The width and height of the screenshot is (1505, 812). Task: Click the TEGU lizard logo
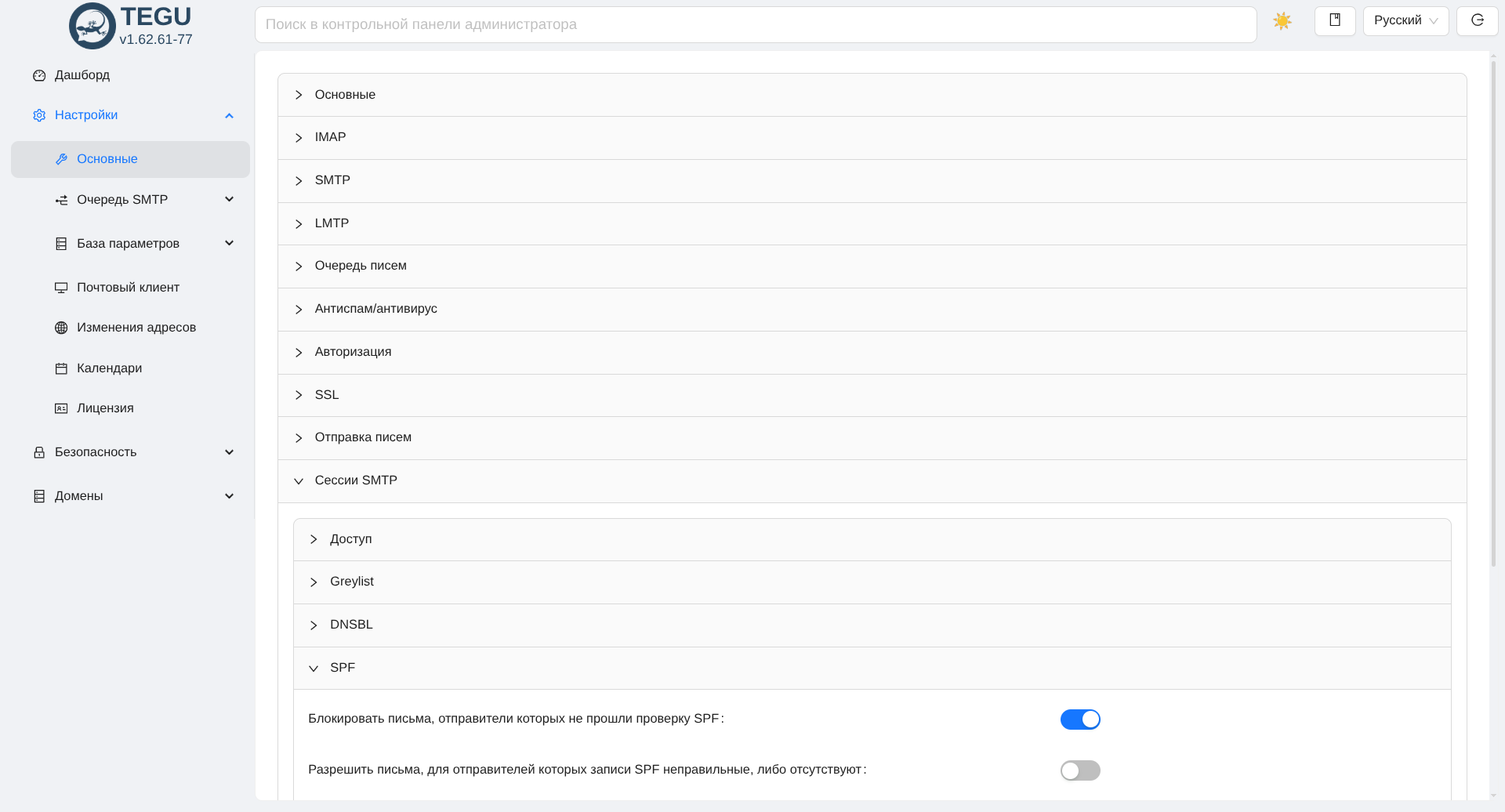point(92,26)
